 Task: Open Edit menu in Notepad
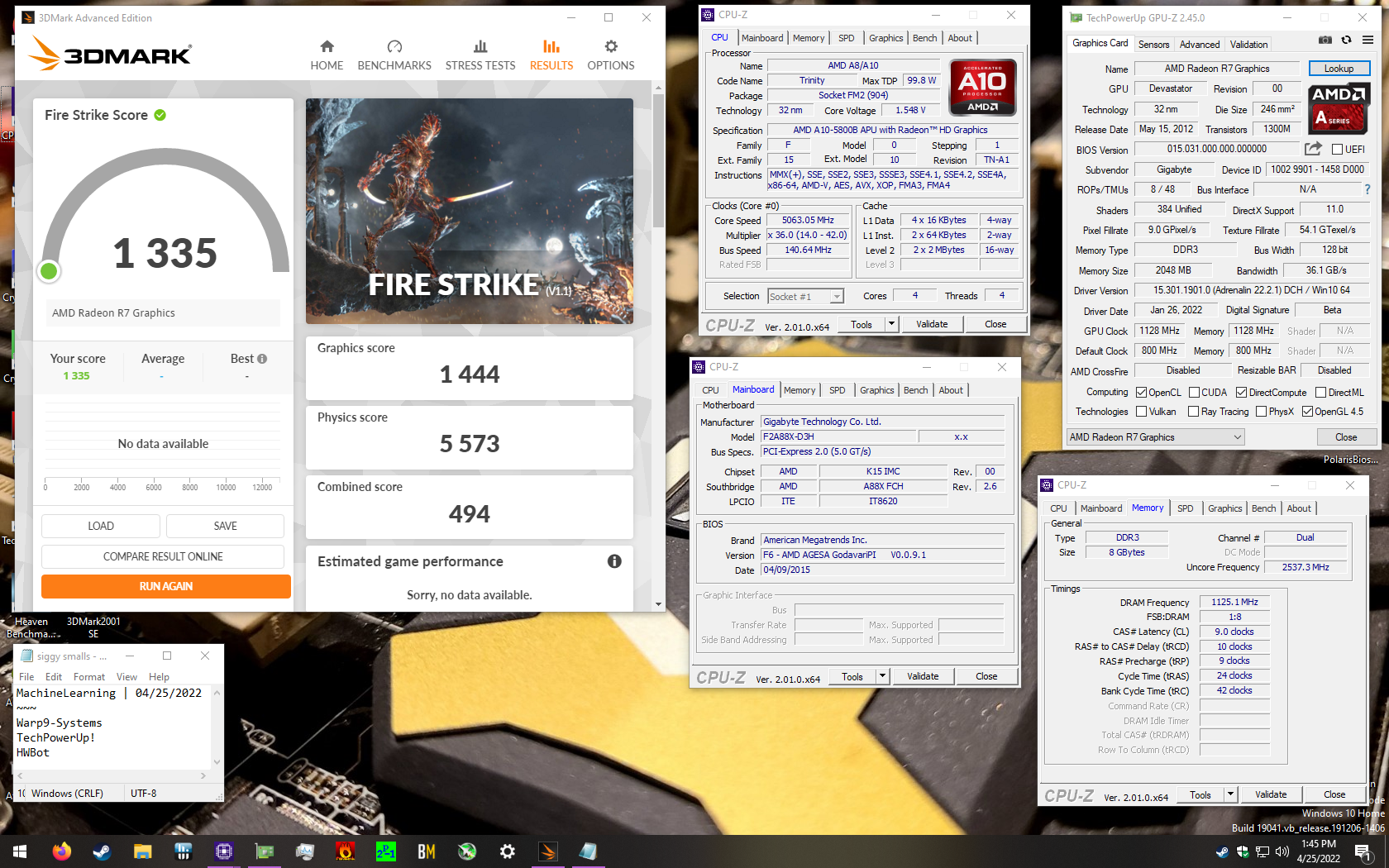(x=54, y=677)
